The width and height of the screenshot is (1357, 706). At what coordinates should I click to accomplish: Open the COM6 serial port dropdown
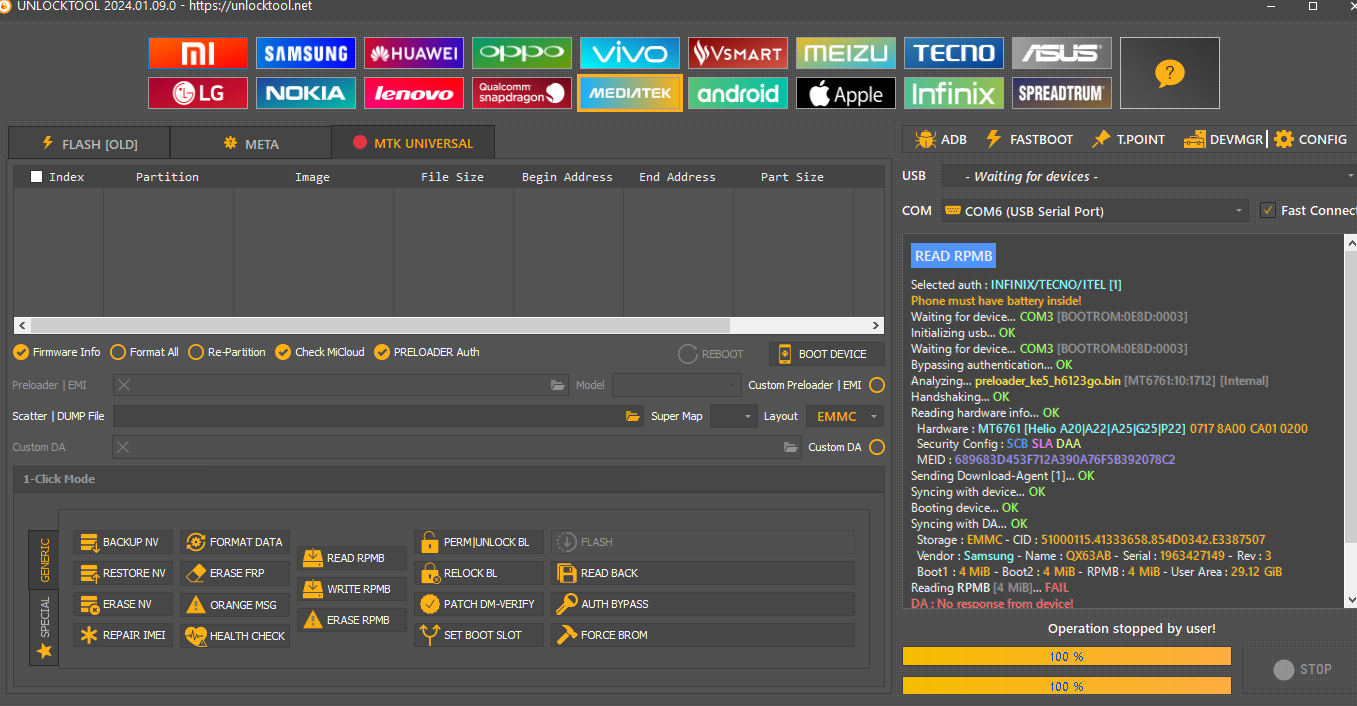pos(1094,211)
